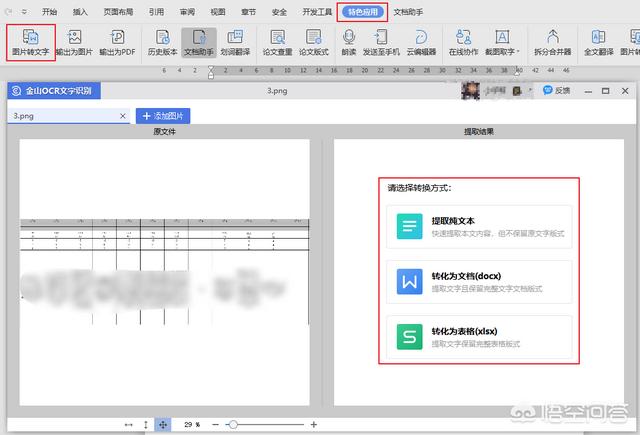Screen dimensions: 640x435
Task: Click the redo arrow in quick toolbar
Action: (9, 12)
